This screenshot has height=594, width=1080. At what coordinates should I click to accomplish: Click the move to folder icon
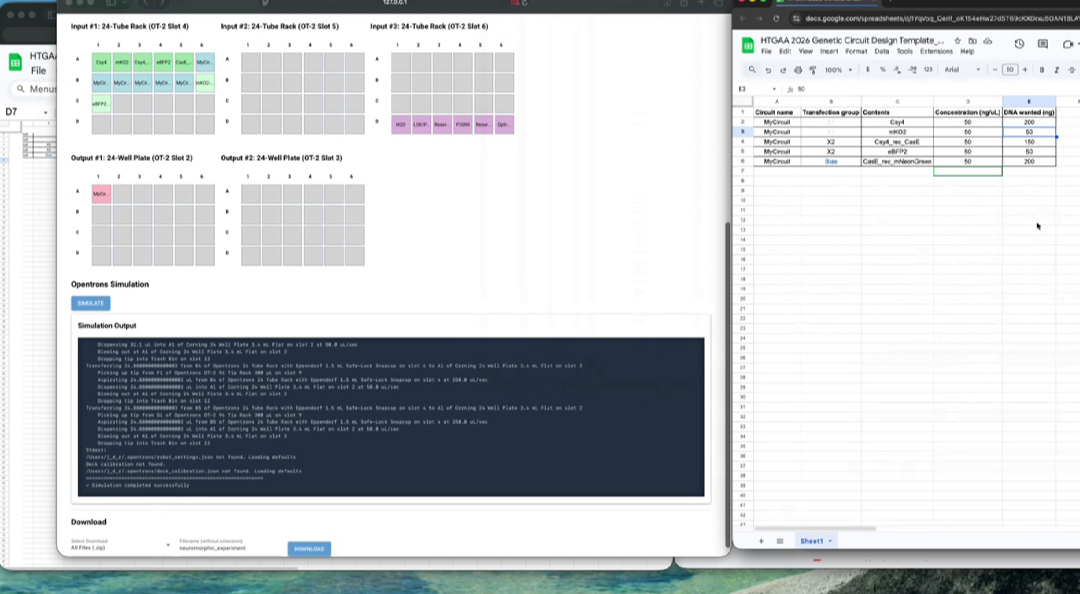coord(973,41)
